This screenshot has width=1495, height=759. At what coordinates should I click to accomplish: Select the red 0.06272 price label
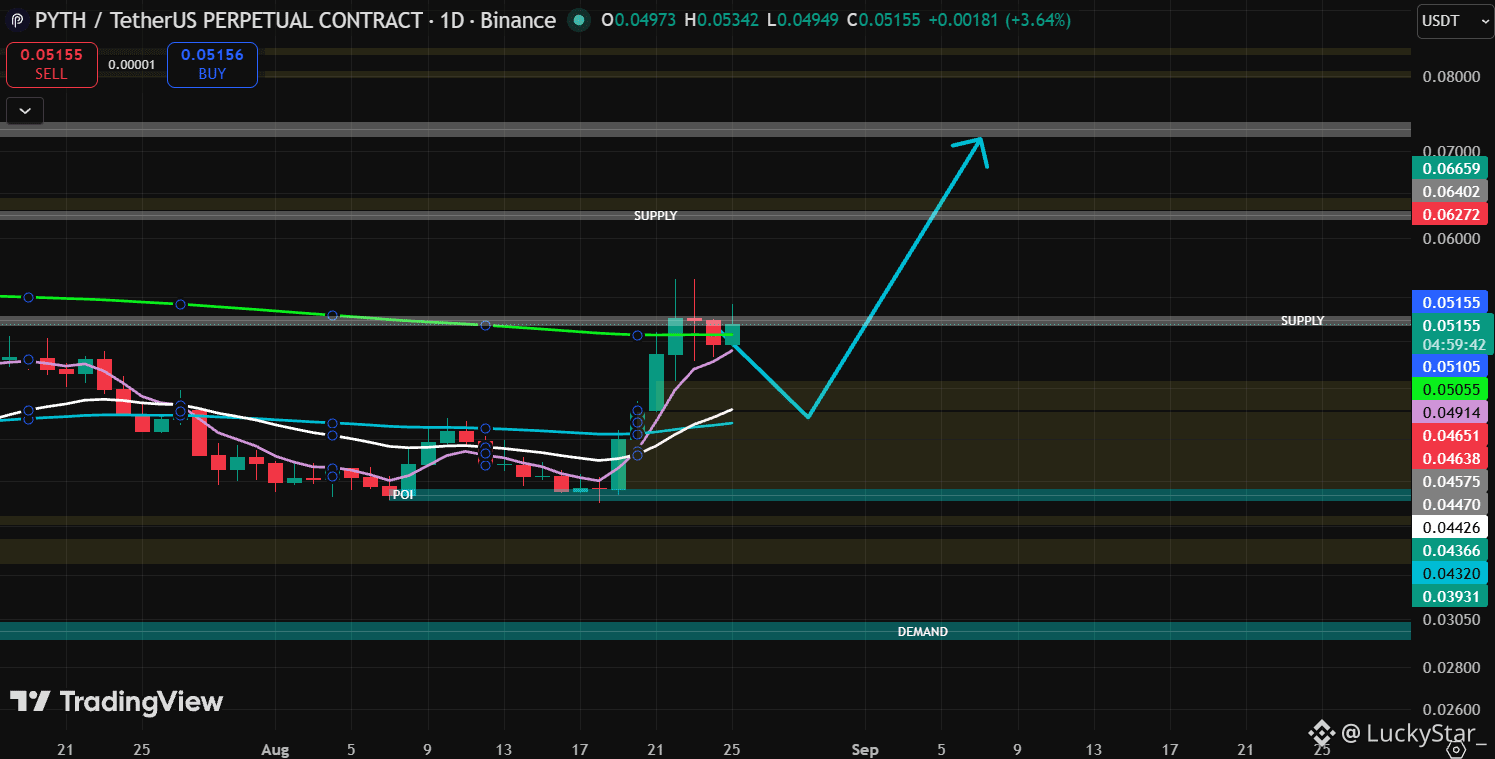point(1451,214)
